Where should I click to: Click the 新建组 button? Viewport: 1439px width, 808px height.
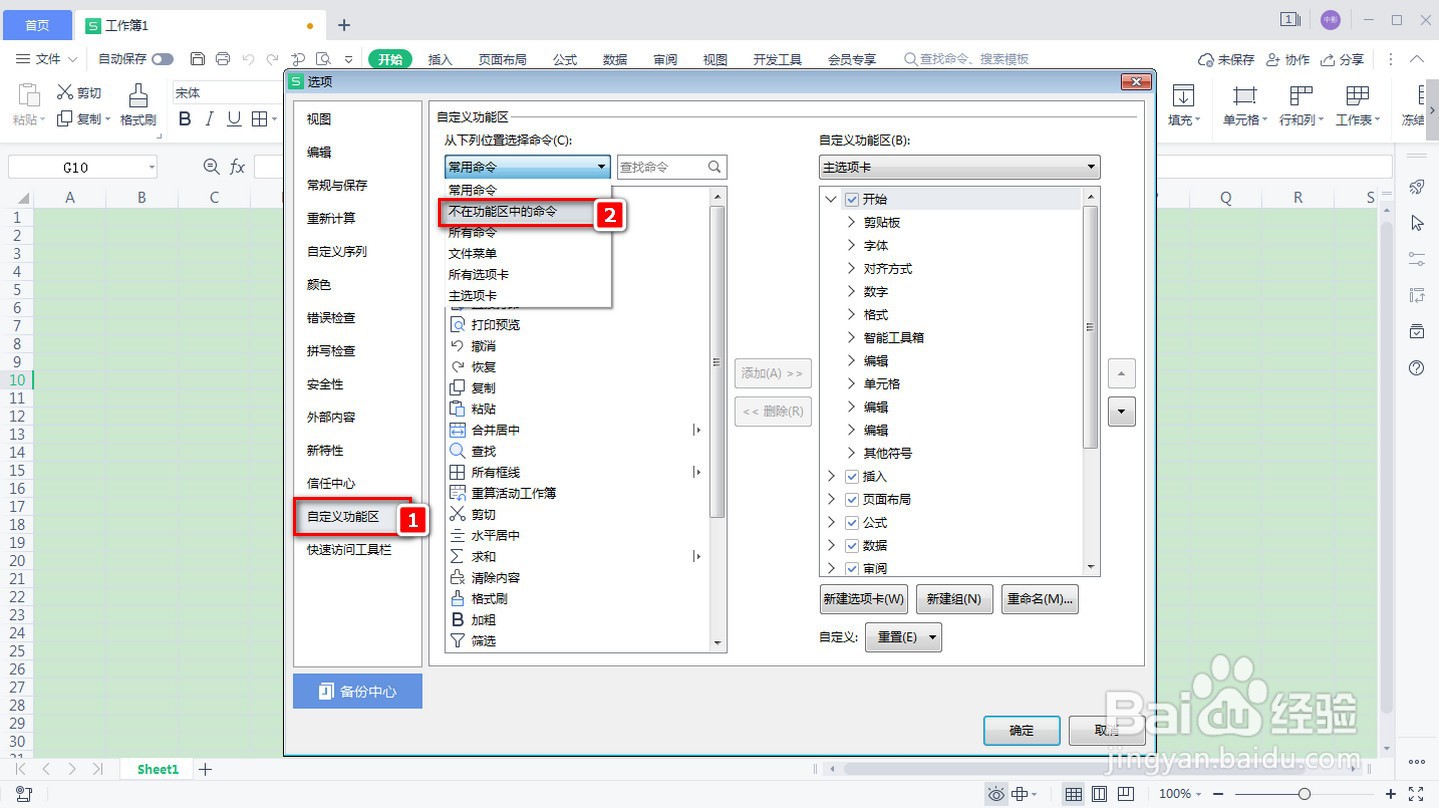(x=953, y=598)
